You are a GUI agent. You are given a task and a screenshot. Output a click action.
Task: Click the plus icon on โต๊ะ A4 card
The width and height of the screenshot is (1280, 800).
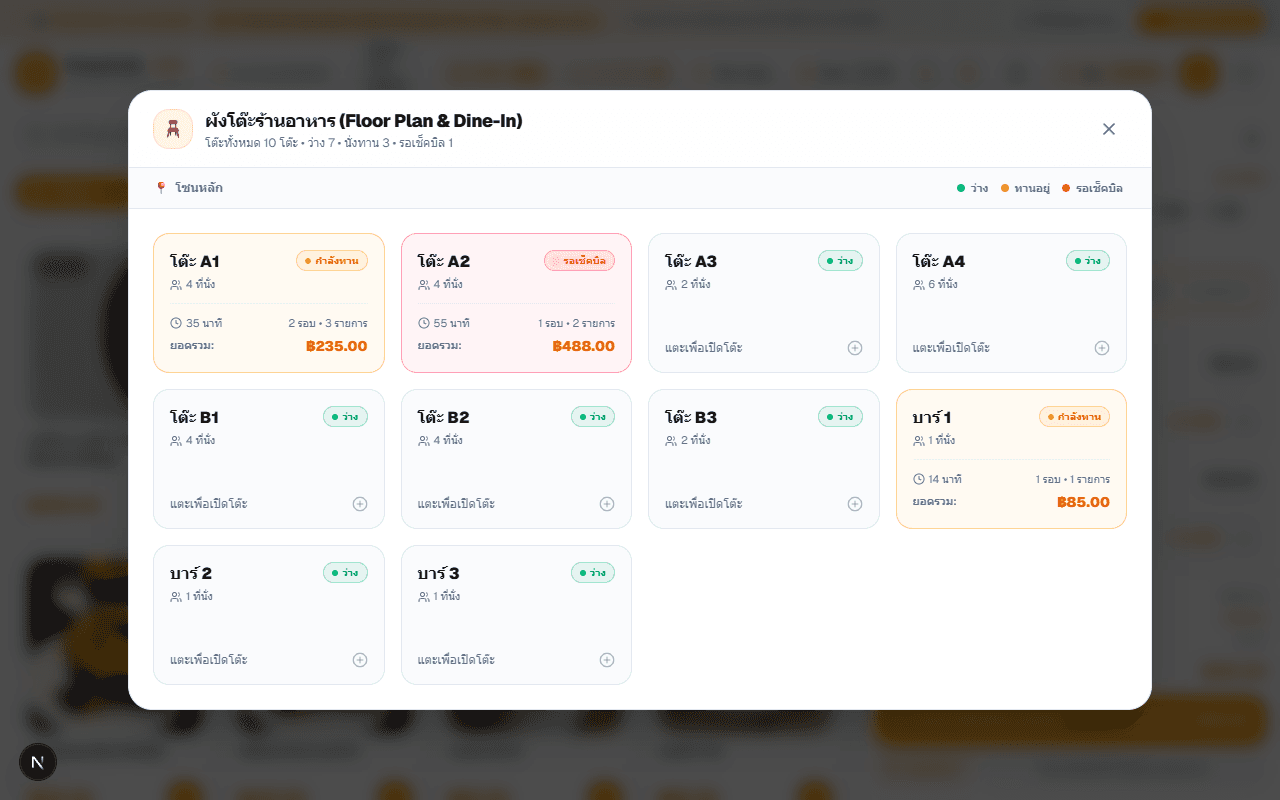point(1102,348)
